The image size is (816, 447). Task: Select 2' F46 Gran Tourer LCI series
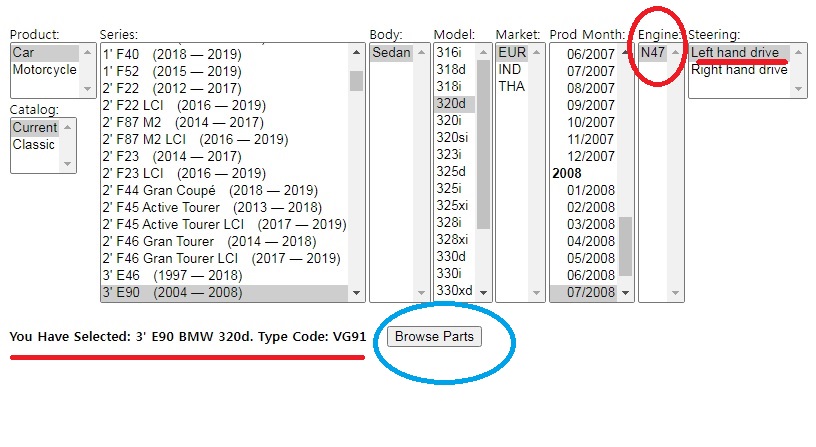(x=225, y=259)
